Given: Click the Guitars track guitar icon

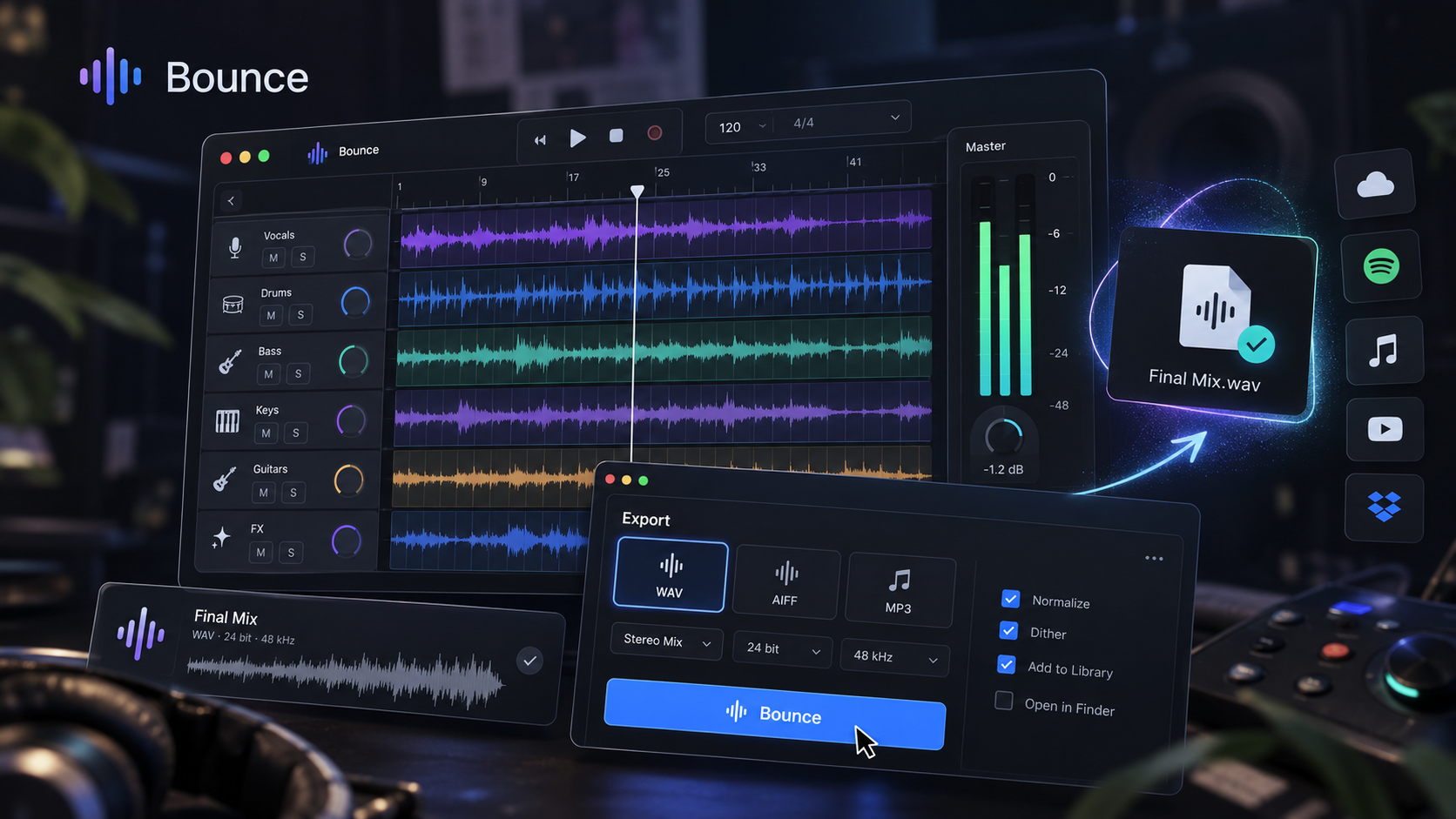Looking at the screenshot, I should 225,479.
